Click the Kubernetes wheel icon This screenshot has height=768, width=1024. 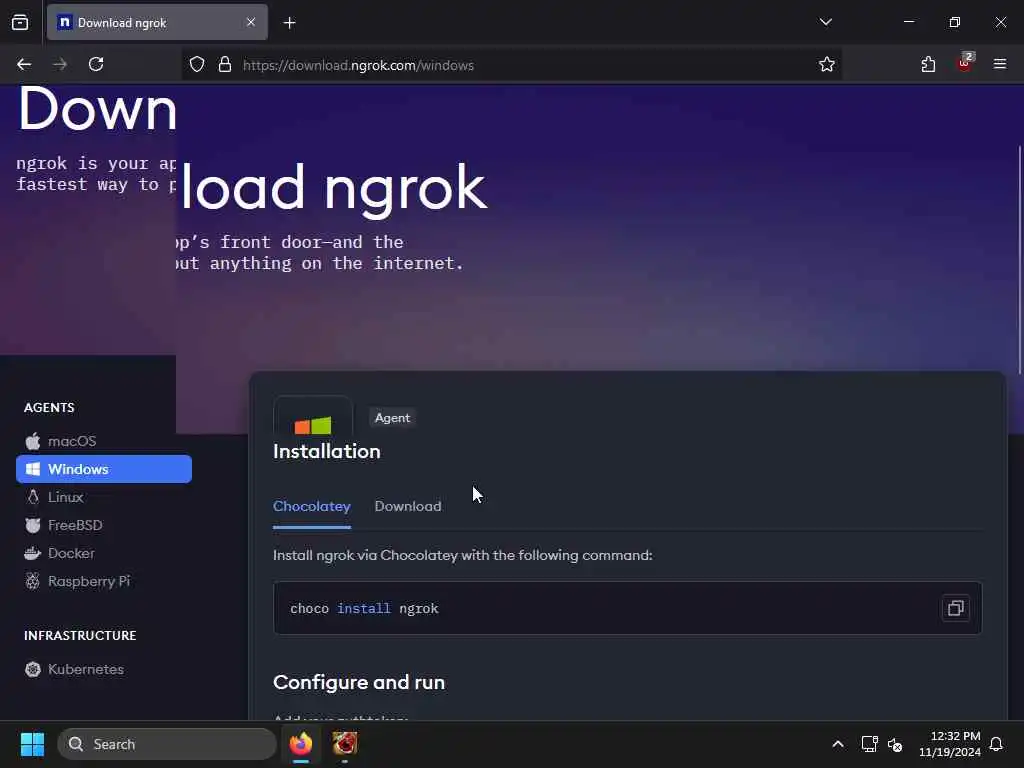pos(33,669)
